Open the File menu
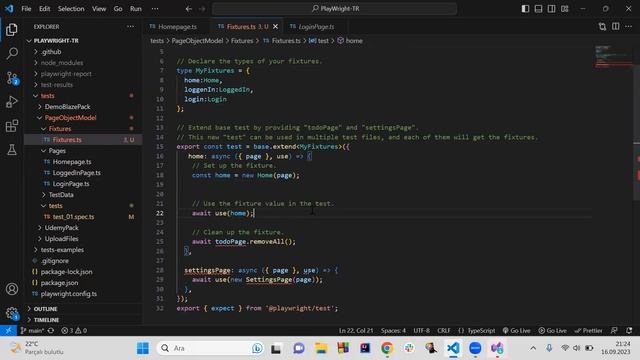This screenshot has height=360, width=640. (x=26, y=9)
